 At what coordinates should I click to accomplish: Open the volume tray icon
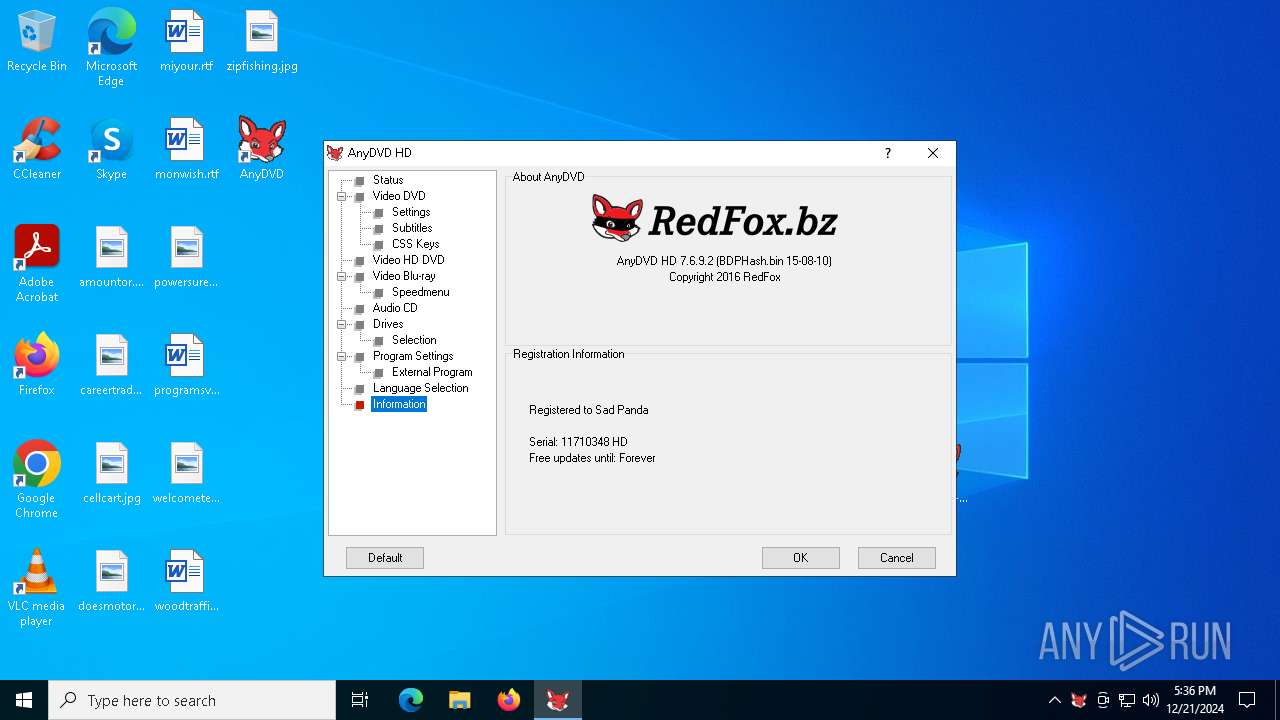pos(1151,700)
